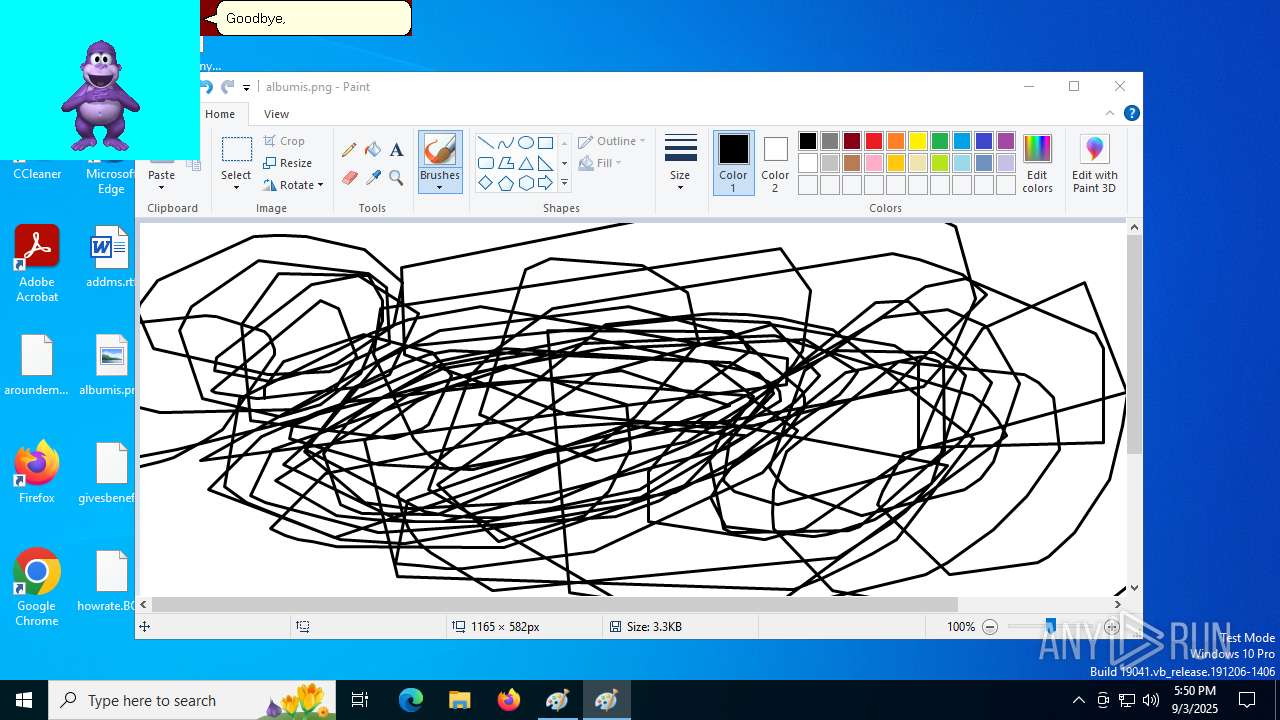Choose the Triangle shape
Image resolution: width=1280 pixels, height=720 pixels.
point(525,163)
